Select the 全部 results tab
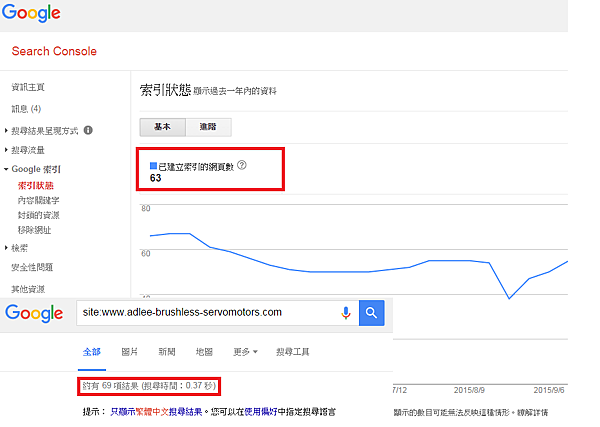Image resolution: width=600 pixels, height=427 pixels. [92, 352]
